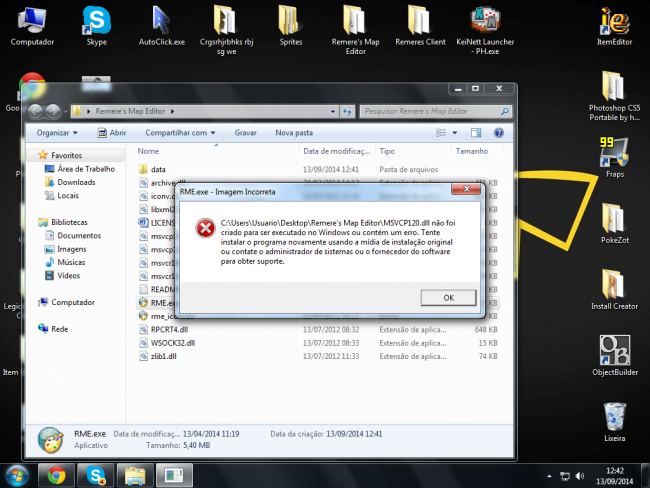Refresh the Remere's Map Editor folder
The width and height of the screenshot is (650, 488).
[x=347, y=112]
